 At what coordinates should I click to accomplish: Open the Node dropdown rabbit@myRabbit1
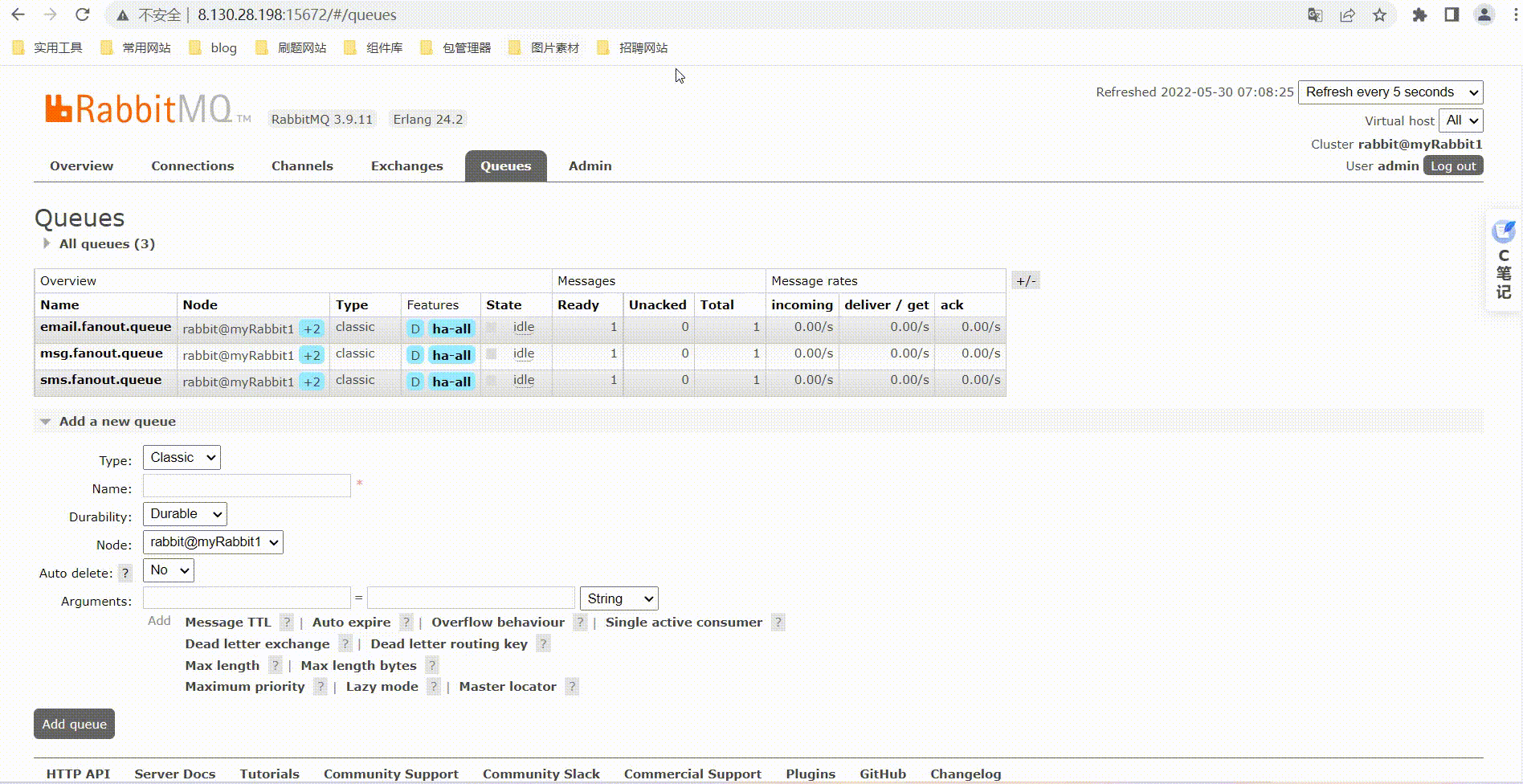[x=213, y=542]
